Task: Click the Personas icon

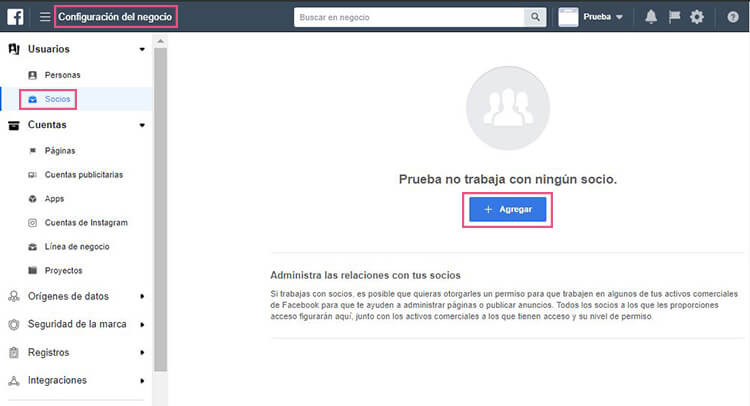Action: pos(33,75)
